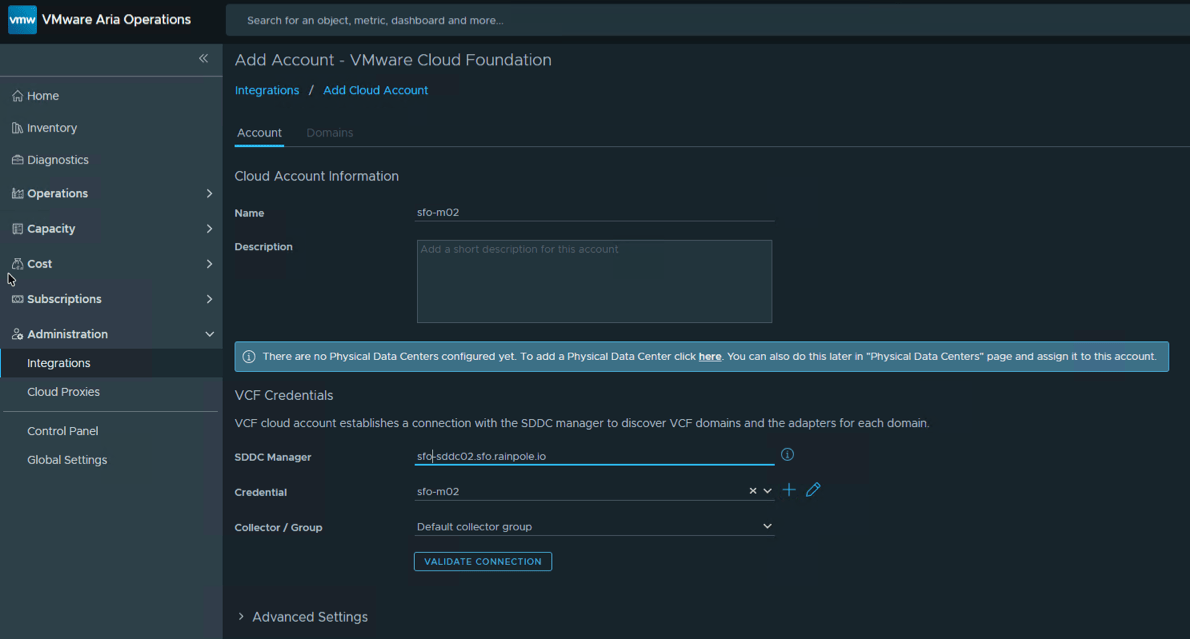Click the info icon in the blue banner
The width and height of the screenshot is (1190, 639).
point(249,357)
